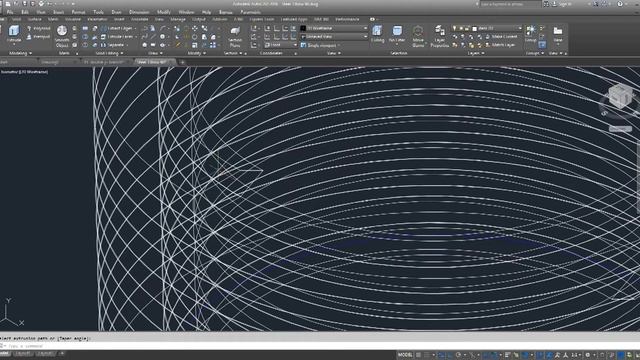
Task: Open the Window menu
Action: pos(186,12)
